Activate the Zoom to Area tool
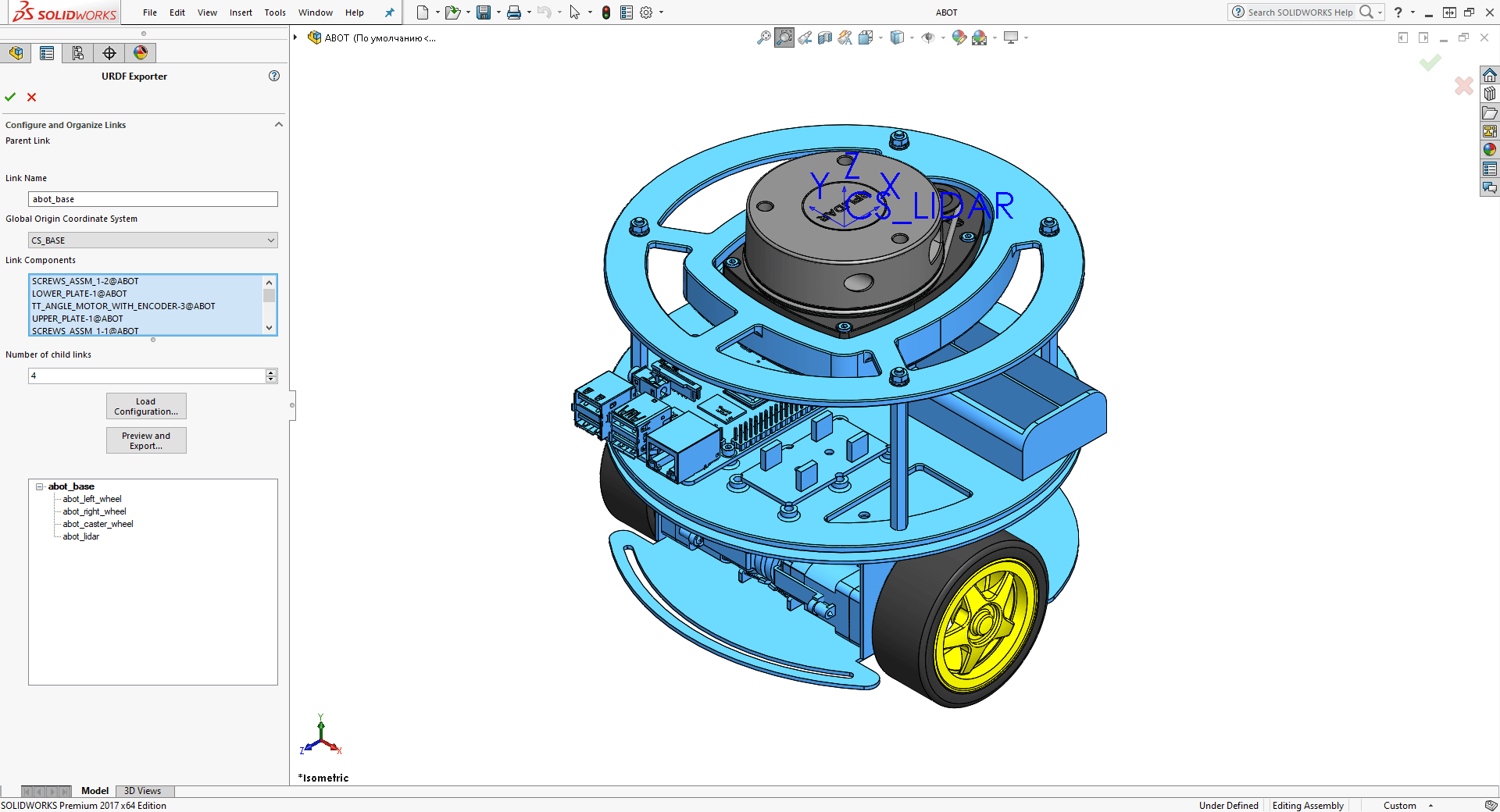Screen dimensions: 1500x812 [784, 37]
